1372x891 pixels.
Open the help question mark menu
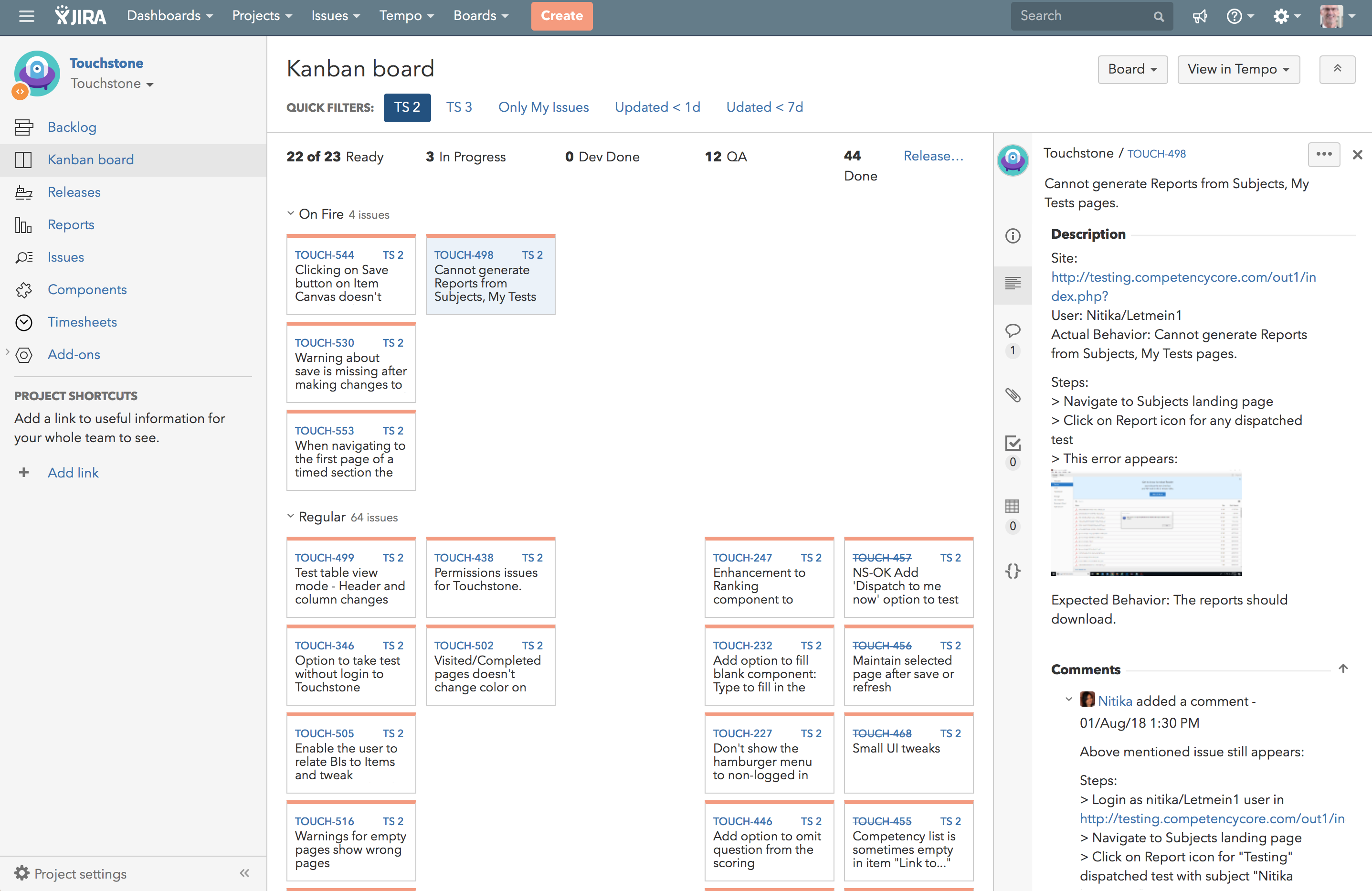(1239, 16)
